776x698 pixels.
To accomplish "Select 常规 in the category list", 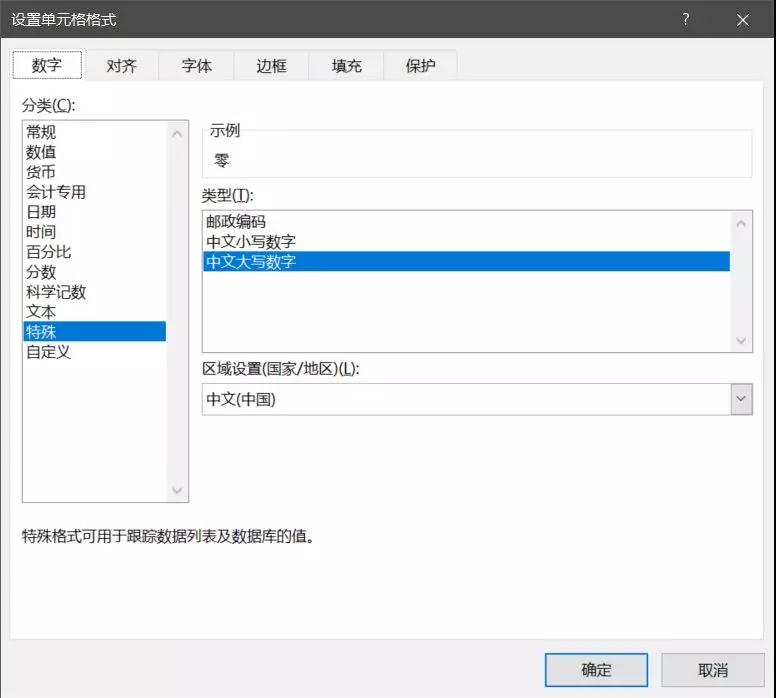I will [94, 132].
